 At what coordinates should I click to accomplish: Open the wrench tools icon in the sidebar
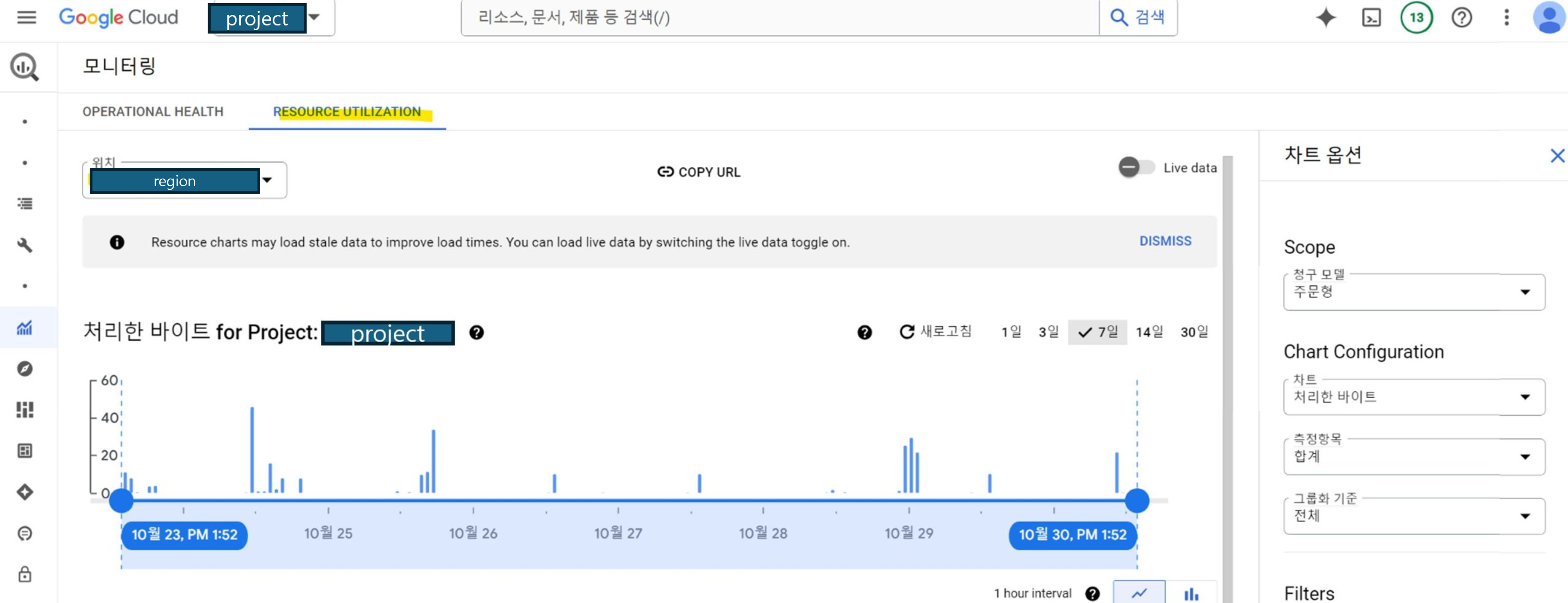click(x=25, y=245)
